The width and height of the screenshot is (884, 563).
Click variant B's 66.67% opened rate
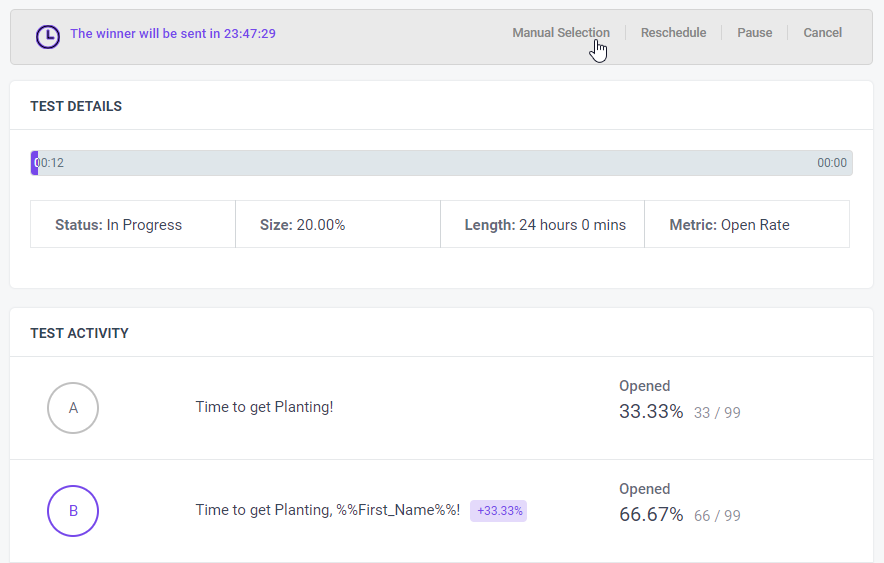click(651, 515)
